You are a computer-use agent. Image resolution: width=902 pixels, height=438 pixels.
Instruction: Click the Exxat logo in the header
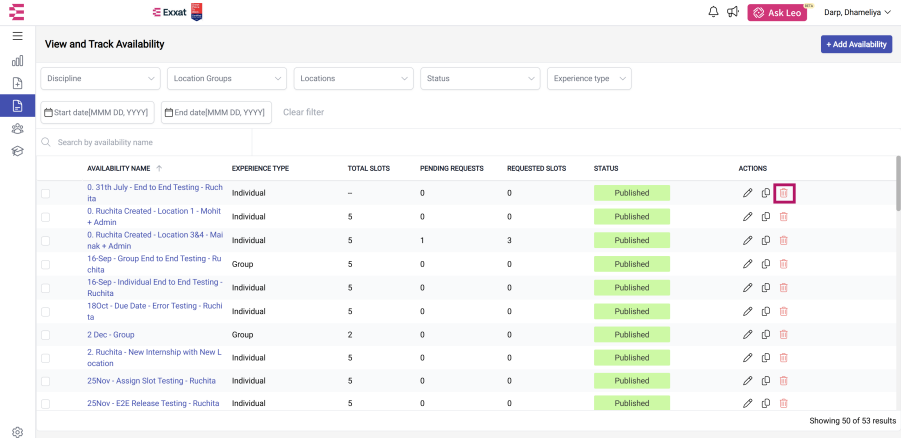[170, 12]
